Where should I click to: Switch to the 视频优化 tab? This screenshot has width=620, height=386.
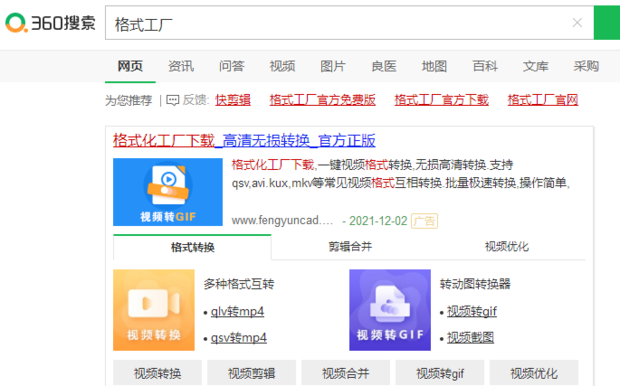(507, 247)
